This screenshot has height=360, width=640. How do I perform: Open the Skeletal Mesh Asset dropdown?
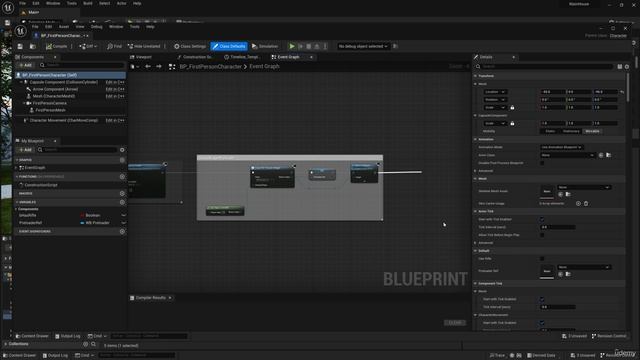(584, 187)
